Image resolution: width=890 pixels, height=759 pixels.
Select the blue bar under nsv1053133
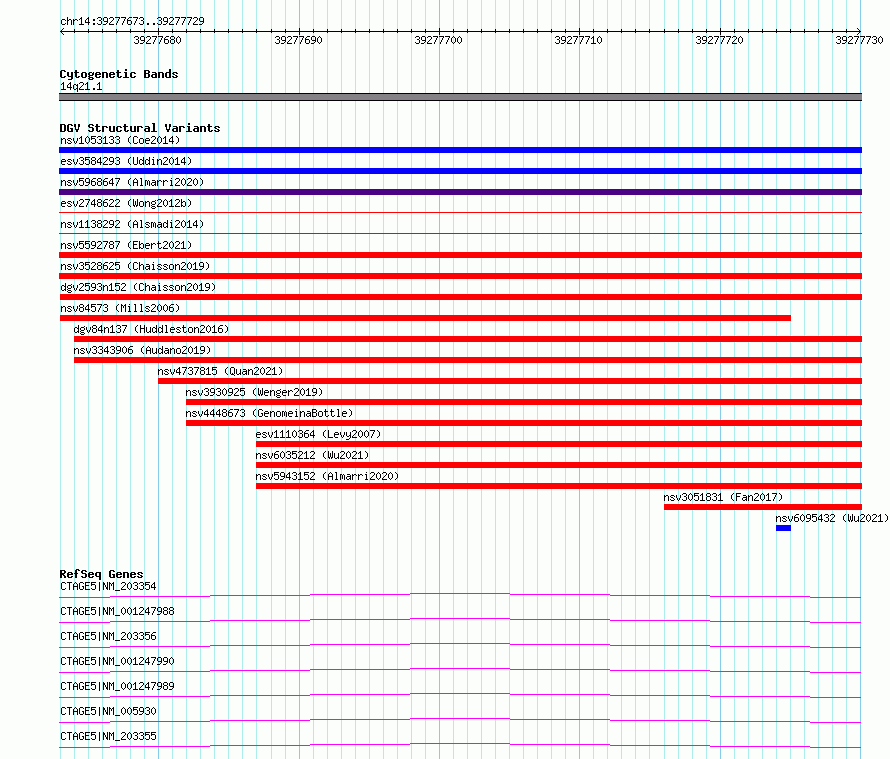(x=460, y=150)
